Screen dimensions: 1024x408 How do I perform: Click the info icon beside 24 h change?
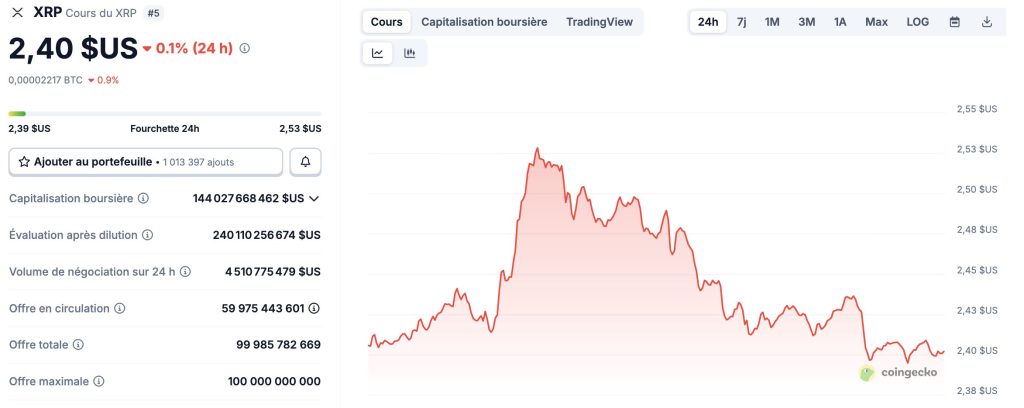pos(245,48)
